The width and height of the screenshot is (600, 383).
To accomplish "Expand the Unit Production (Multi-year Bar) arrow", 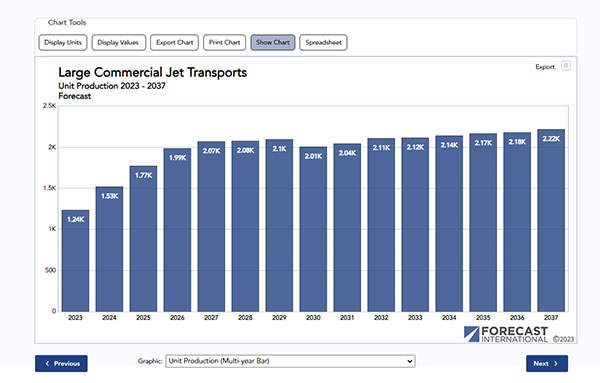I will click(409, 361).
